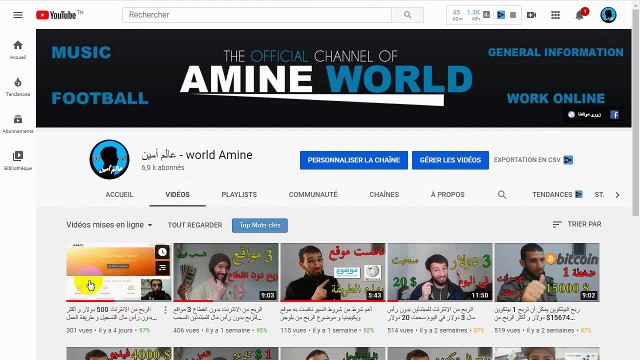Open the Trier par sort menu

coord(577,224)
